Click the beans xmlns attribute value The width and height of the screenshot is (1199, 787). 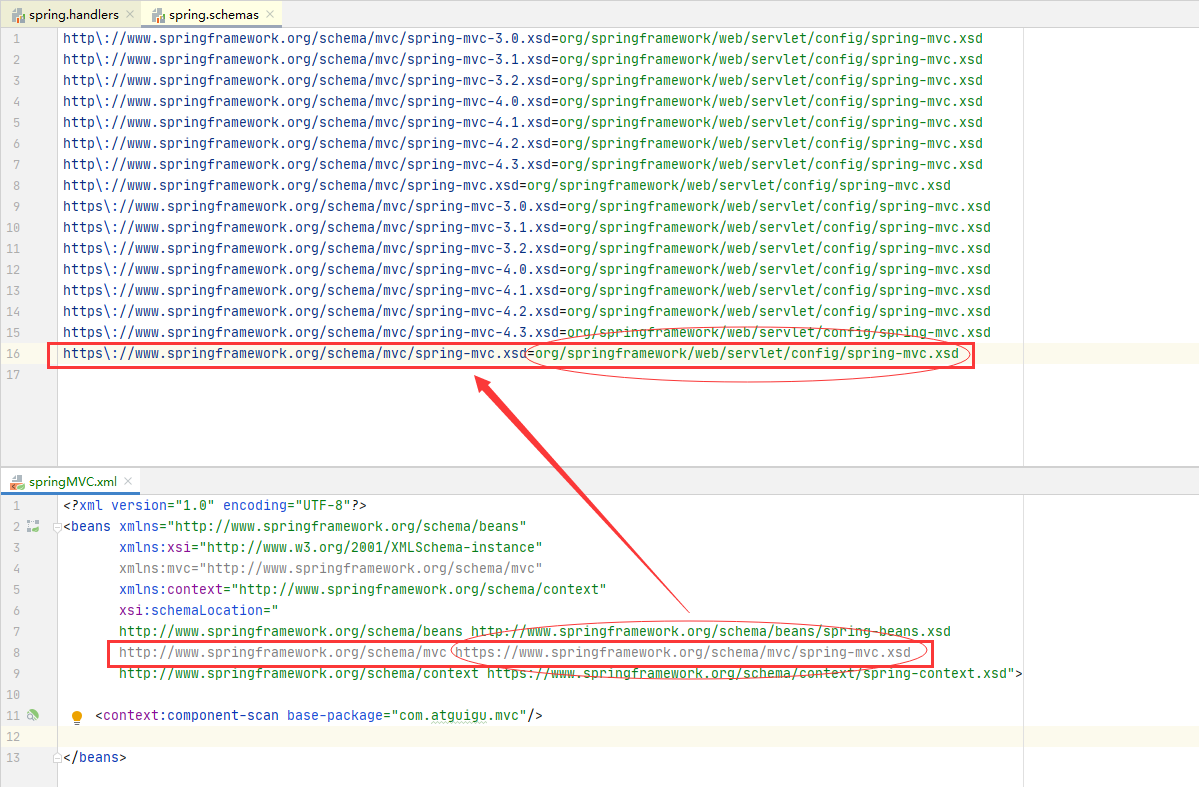tap(347, 526)
